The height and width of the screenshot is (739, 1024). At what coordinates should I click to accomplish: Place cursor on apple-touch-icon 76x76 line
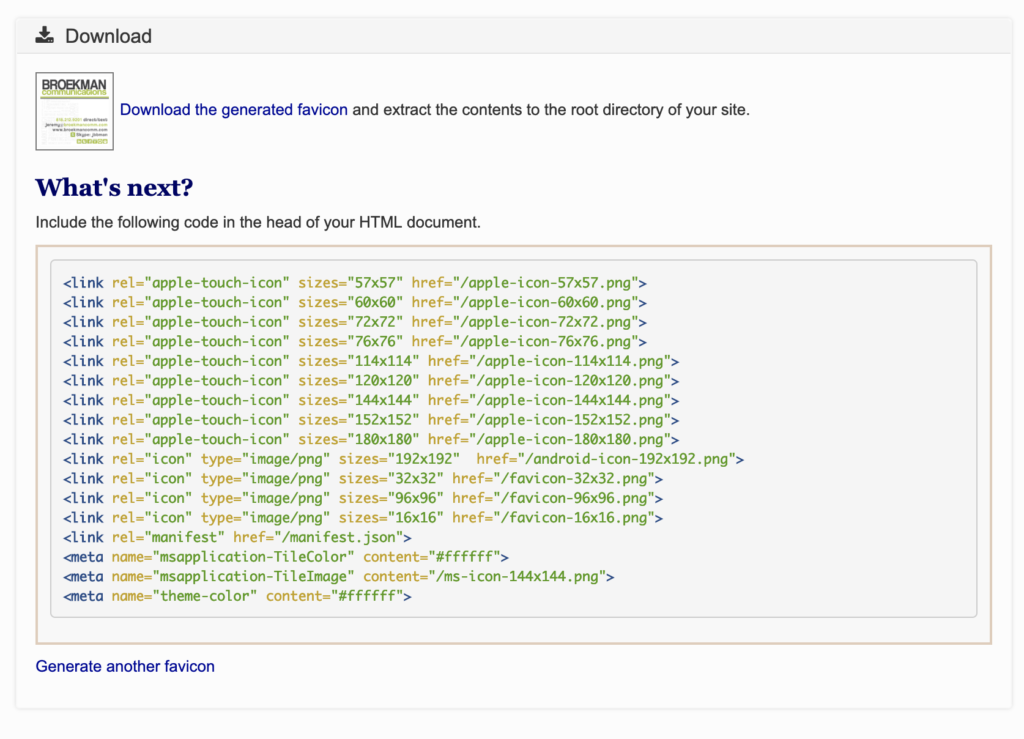[355, 341]
